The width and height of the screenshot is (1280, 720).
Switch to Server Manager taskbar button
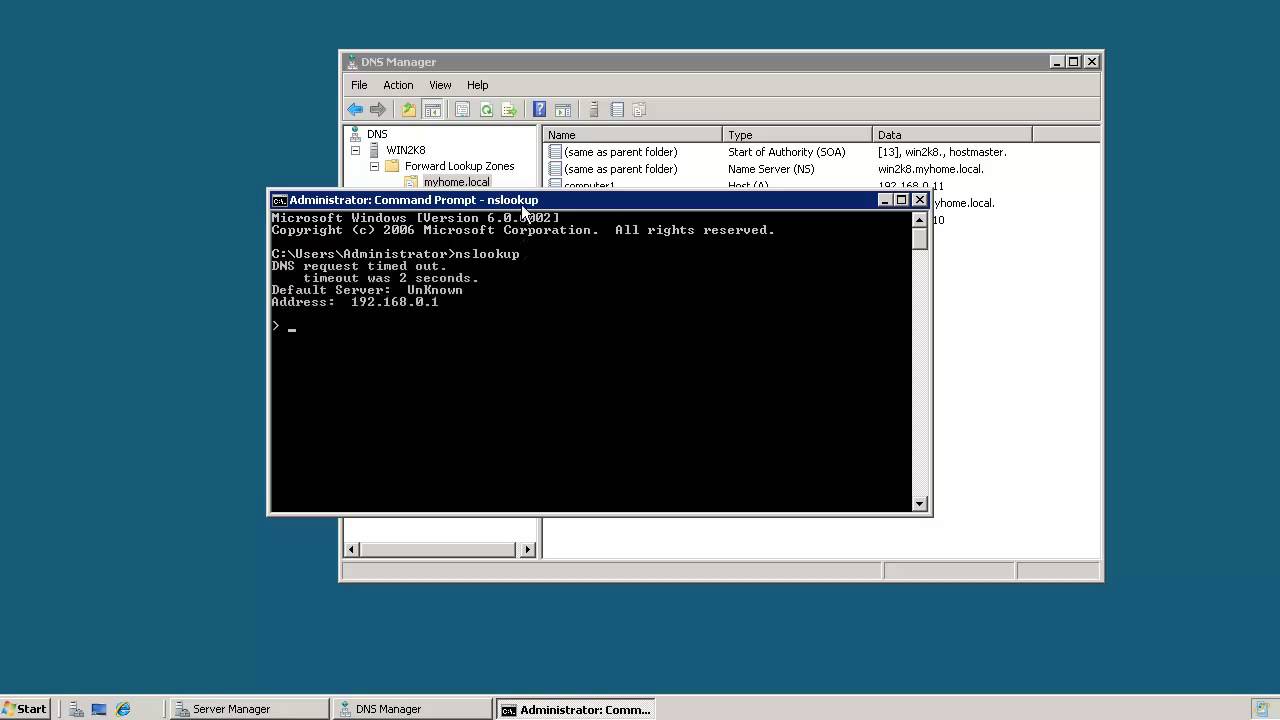[x=249, y=709]
